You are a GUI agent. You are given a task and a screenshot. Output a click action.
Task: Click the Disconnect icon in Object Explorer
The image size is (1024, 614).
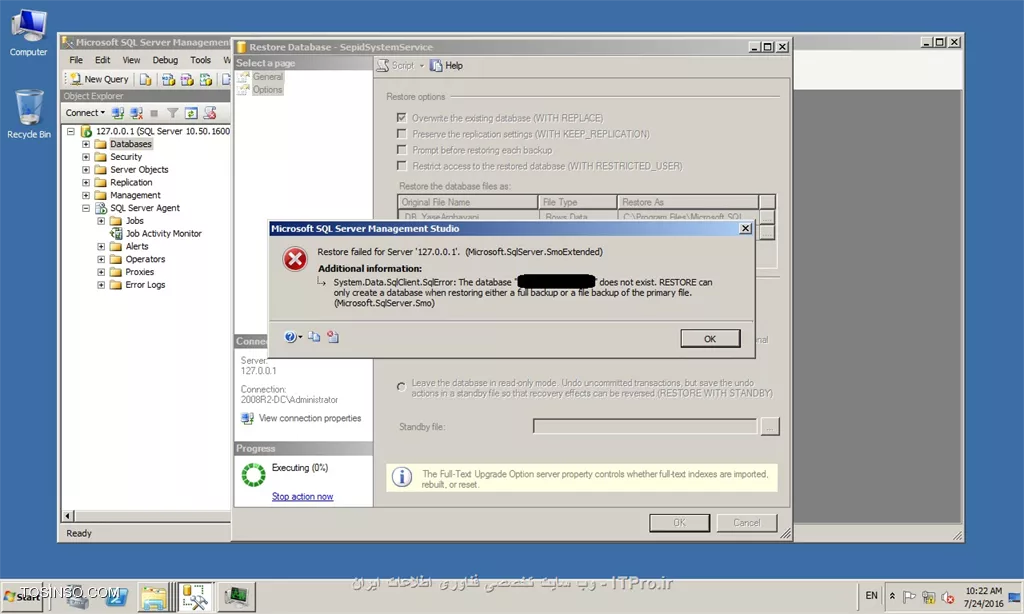click(x=136, y=113)
